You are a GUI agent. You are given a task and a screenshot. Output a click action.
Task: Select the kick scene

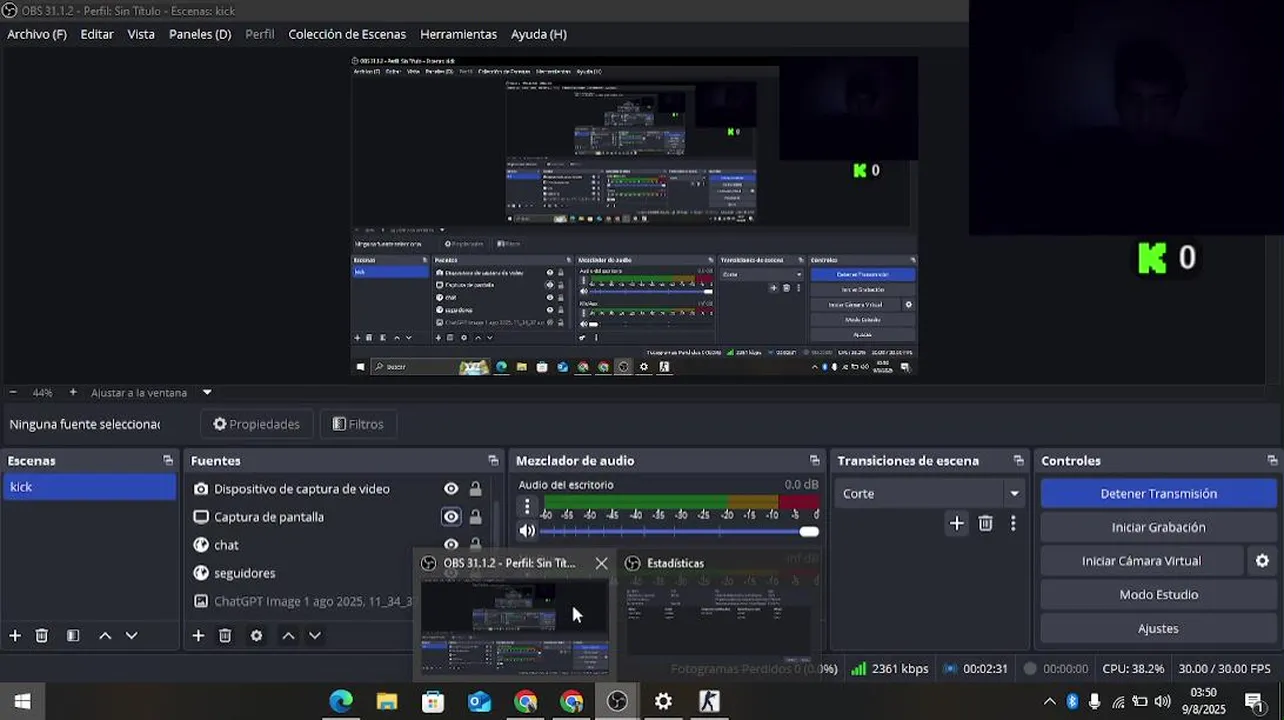click(89, 487)
